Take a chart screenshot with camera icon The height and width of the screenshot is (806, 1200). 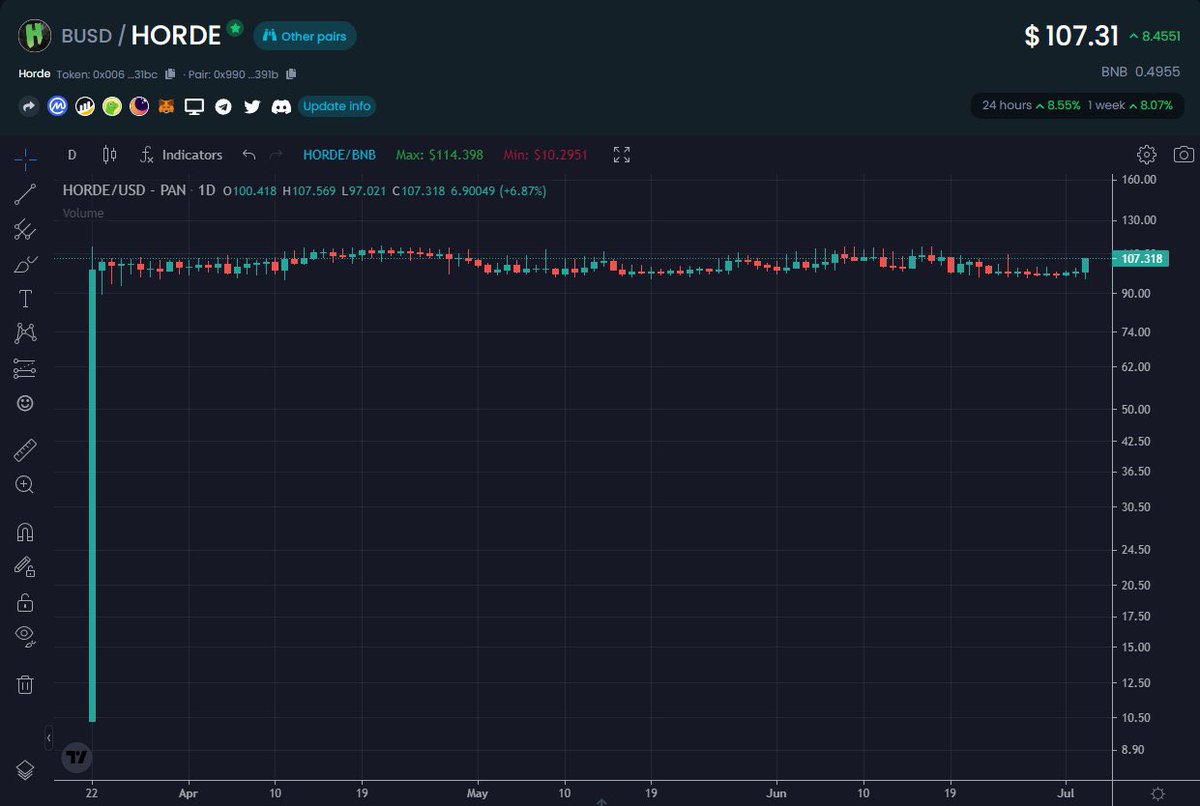[1183, 154]
